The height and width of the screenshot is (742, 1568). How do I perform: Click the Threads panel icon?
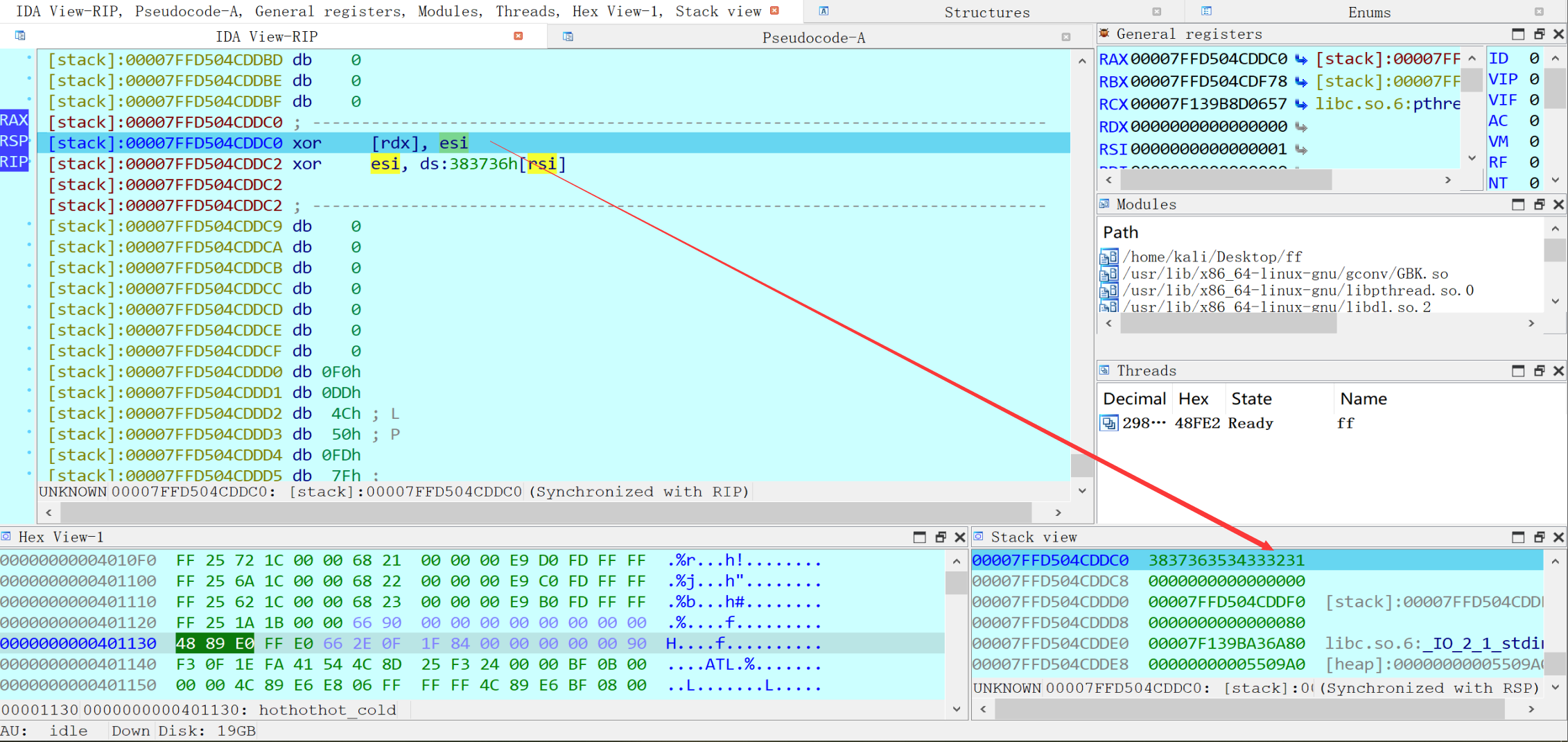coord(1105,370)
